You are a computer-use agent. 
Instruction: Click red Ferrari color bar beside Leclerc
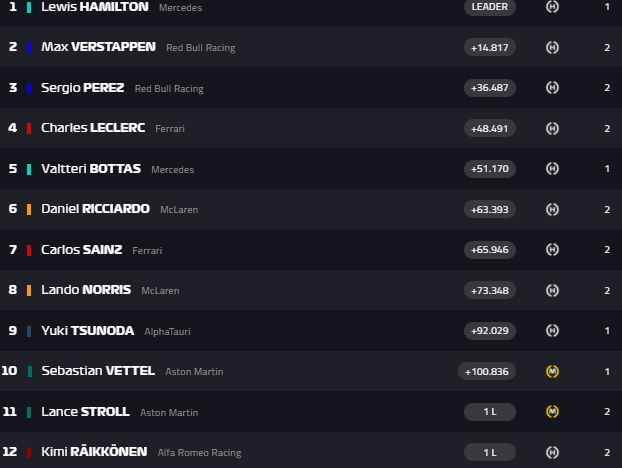[x=30, y=128]
